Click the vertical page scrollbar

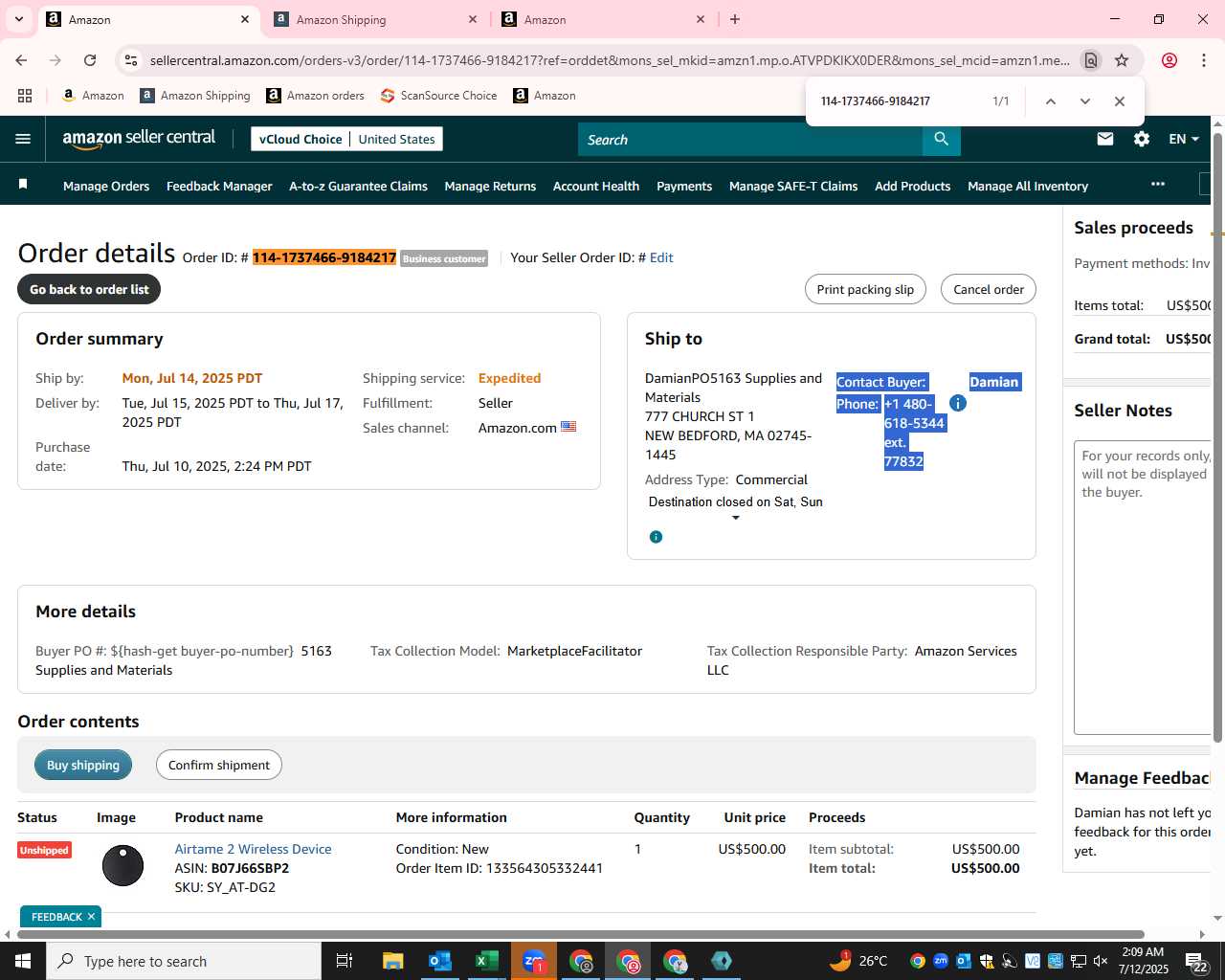click(x=1217, y=436)
